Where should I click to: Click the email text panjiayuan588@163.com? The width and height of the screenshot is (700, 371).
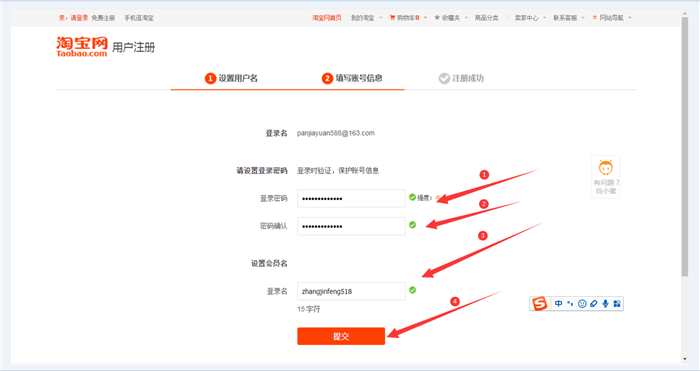336,133
